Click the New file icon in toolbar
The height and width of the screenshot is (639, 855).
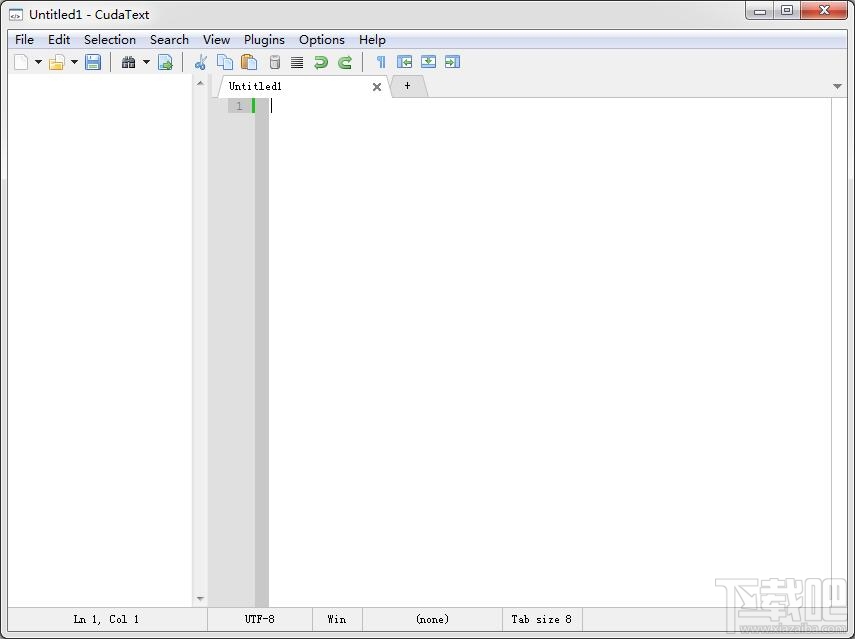(21, 62)
